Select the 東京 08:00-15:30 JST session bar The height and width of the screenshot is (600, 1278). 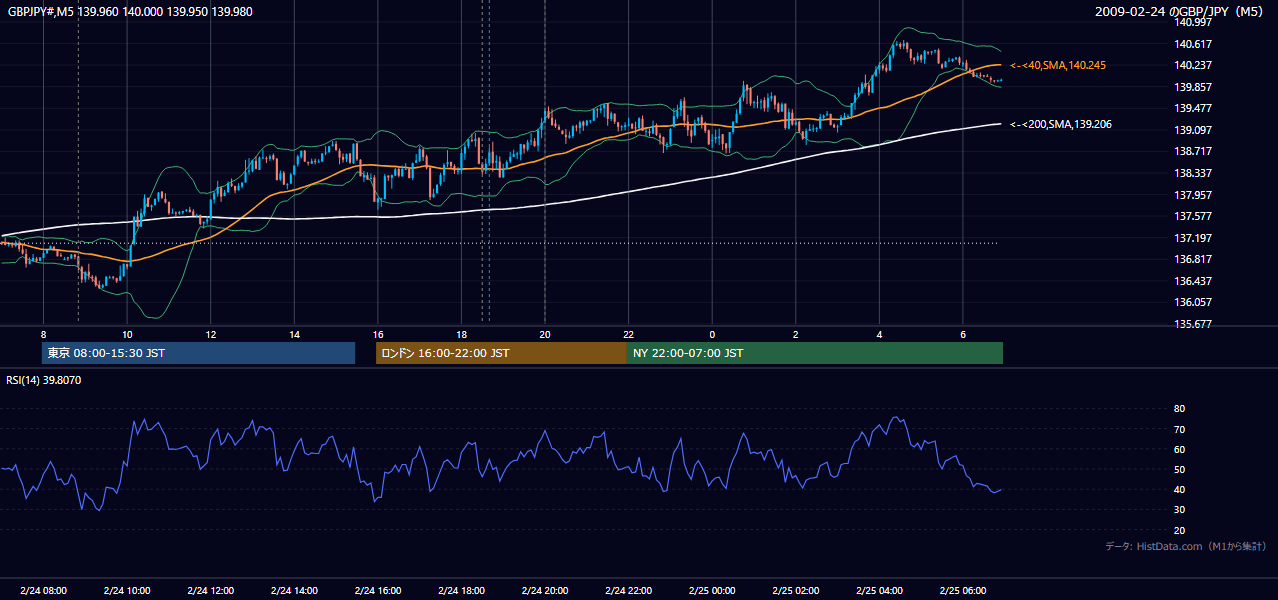pyautogui.click(x=198, y=353)
